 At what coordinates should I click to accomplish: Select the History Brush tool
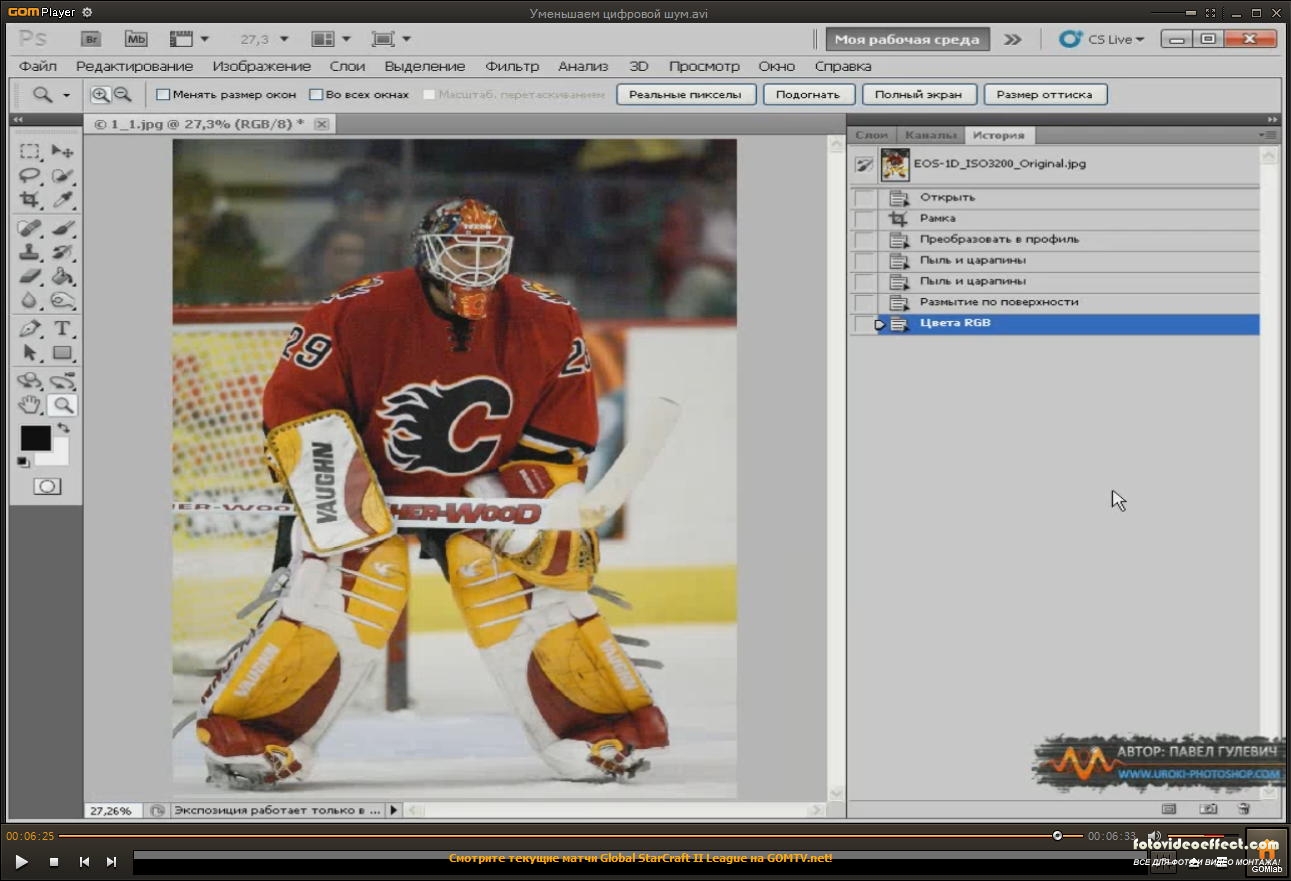[62, 252]
